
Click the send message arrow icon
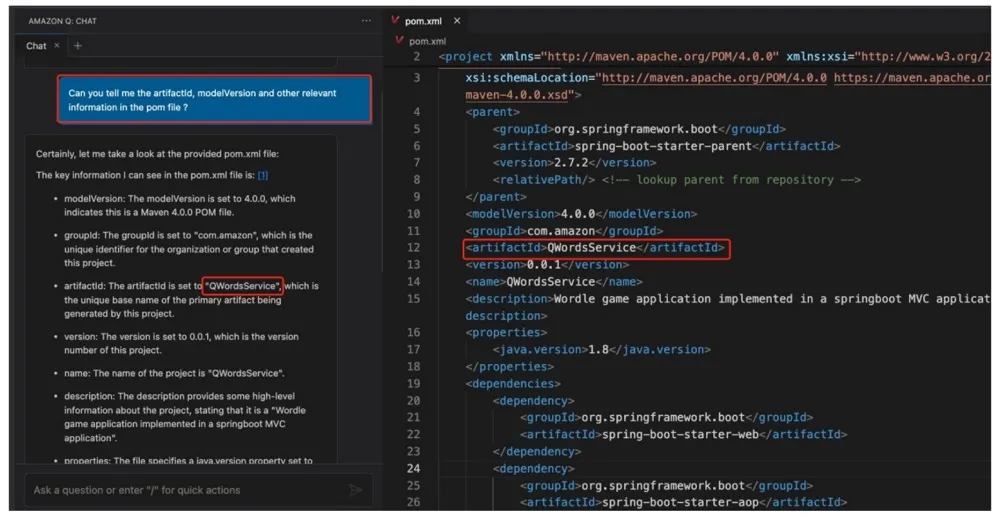point(356,490)
